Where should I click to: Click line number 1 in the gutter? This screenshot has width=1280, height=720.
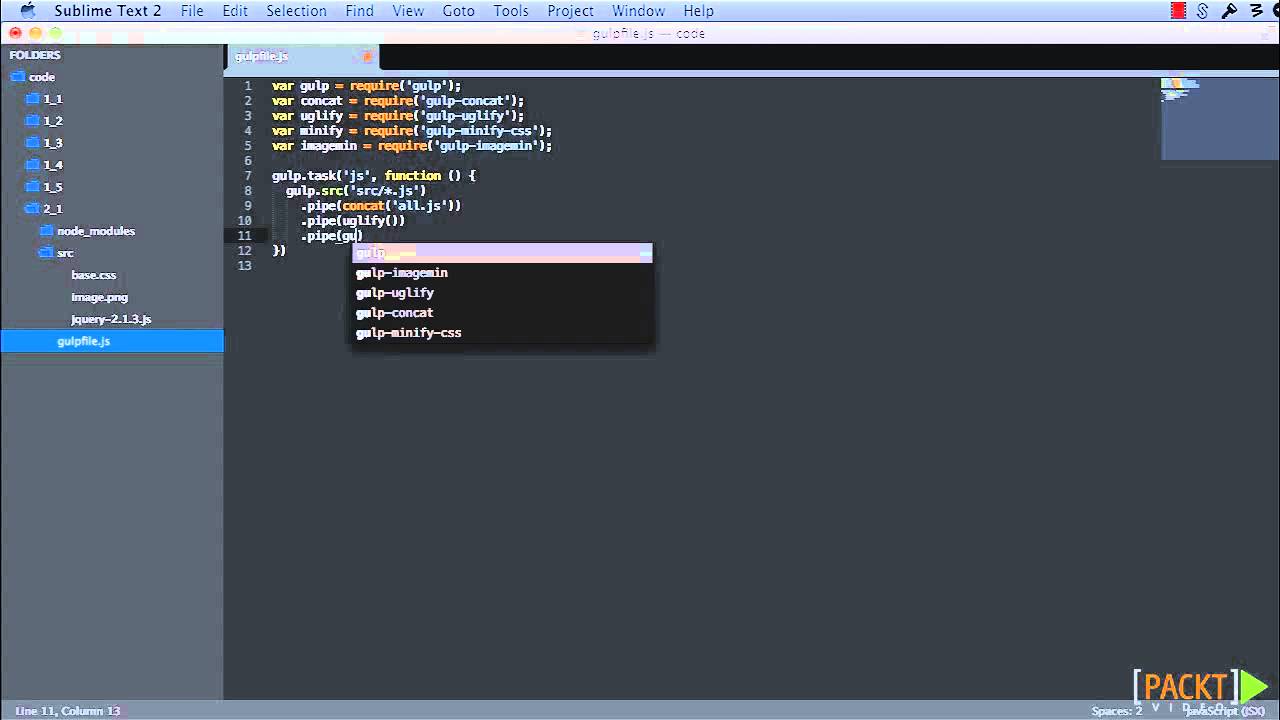point(248,86)
